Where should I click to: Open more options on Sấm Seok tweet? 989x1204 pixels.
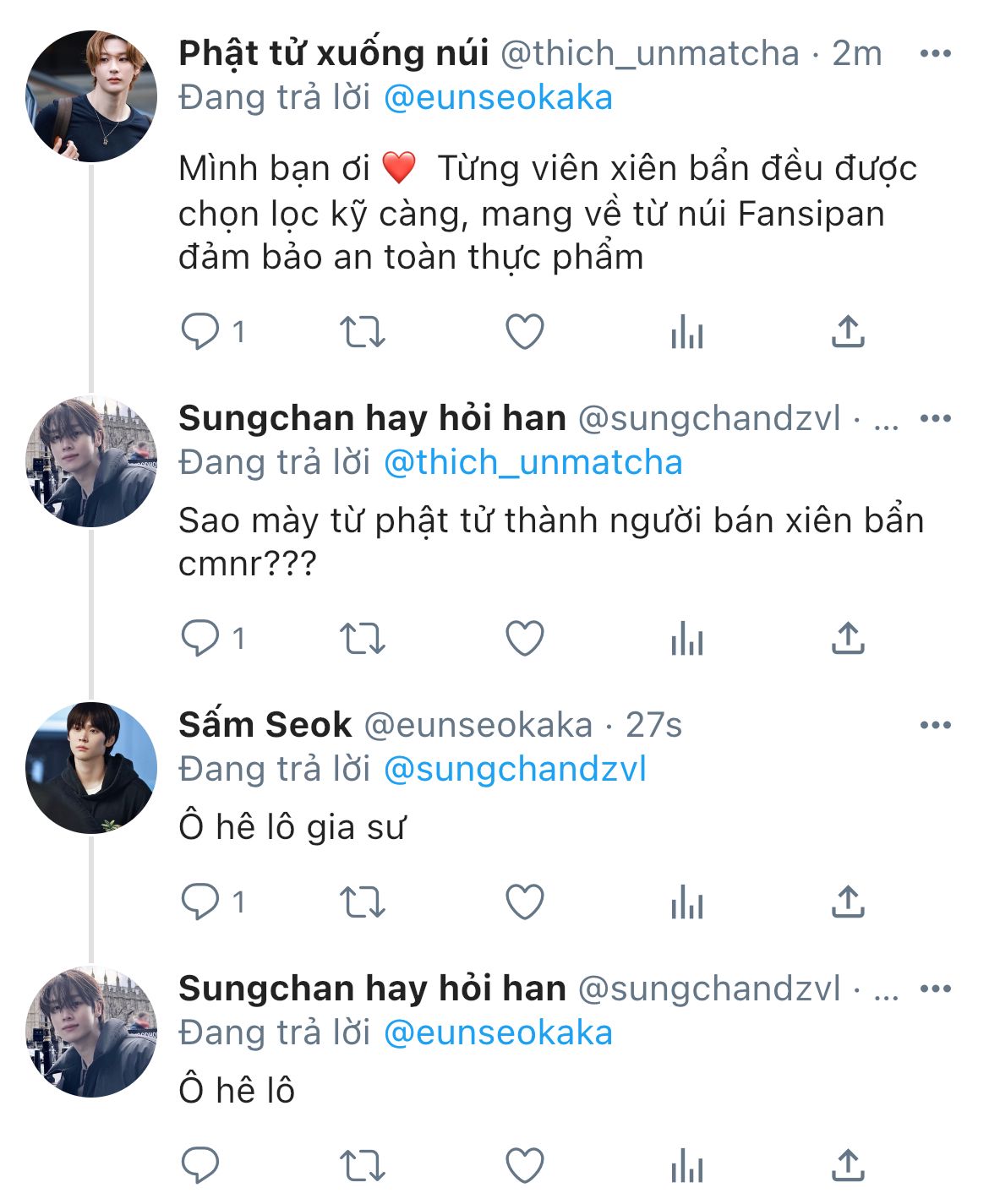click(935, 725)
